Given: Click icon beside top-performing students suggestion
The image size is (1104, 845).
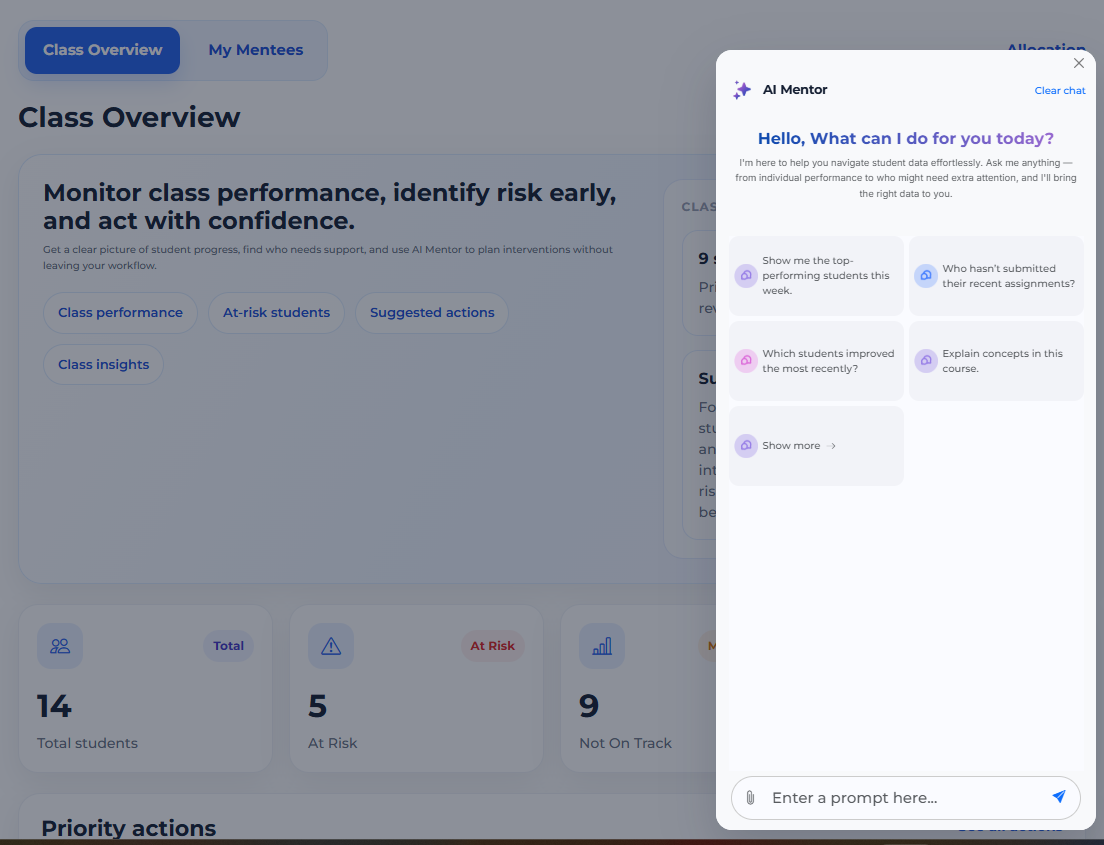Looking at the screenshot, I should 746,275.
